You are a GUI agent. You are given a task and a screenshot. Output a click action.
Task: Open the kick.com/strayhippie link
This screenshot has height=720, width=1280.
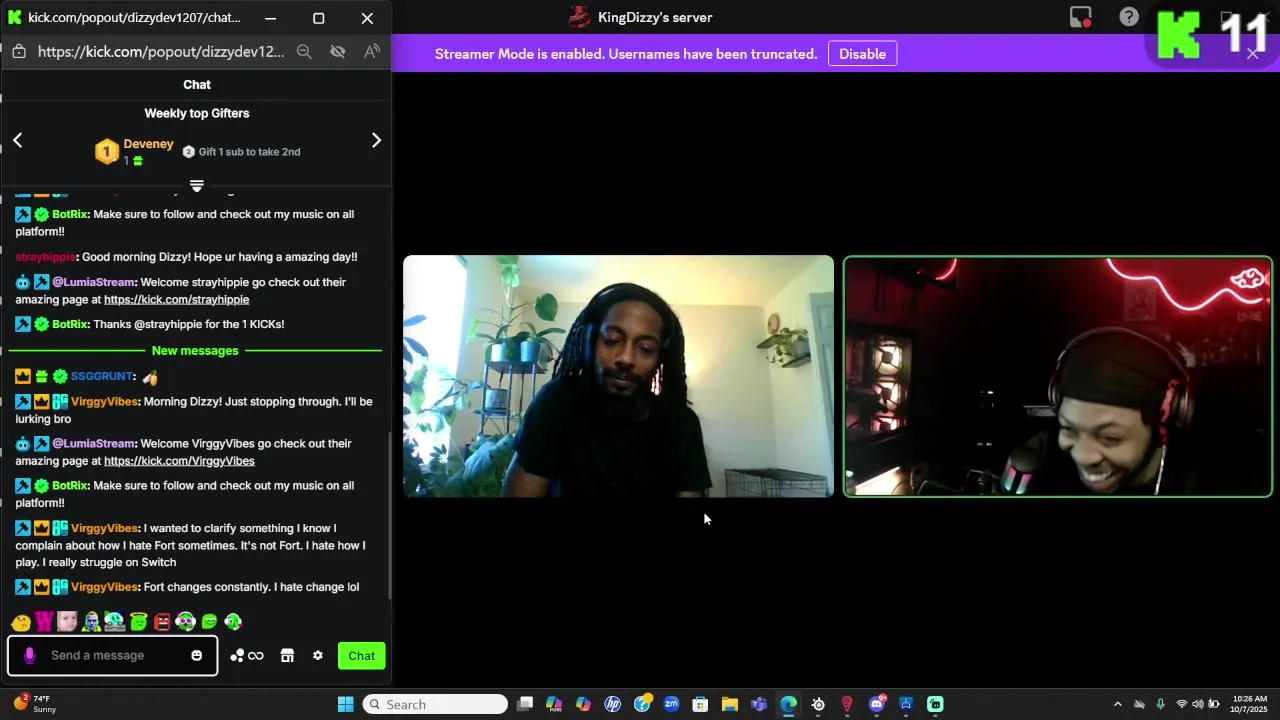click(x=177, y=300)
